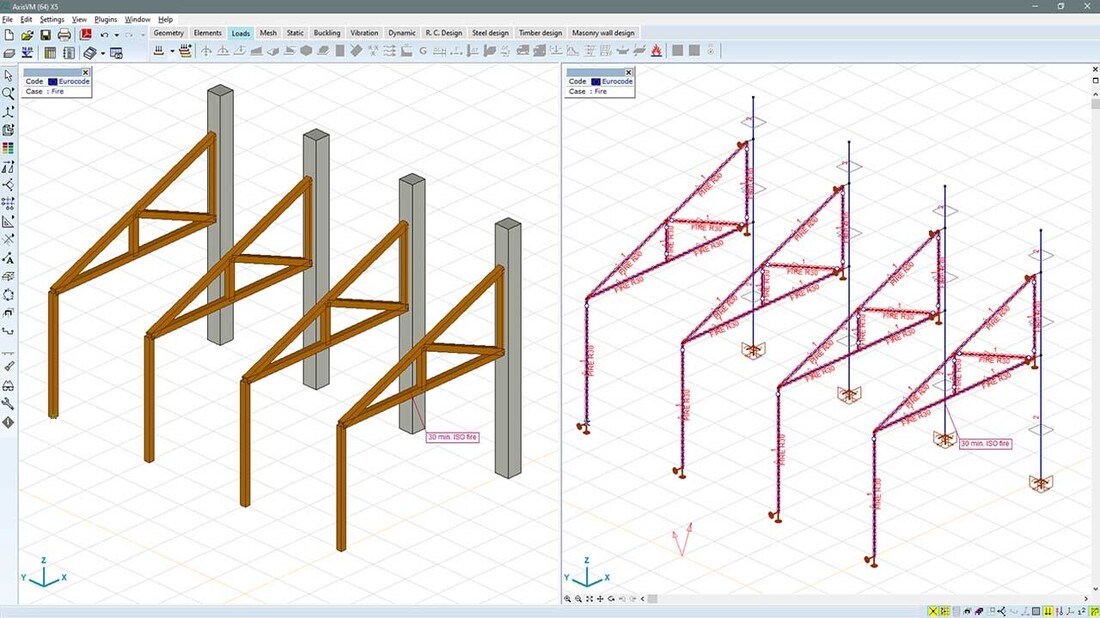Click the Save file icon
This screenshot has width=1100, height=618.
[45, 35]
